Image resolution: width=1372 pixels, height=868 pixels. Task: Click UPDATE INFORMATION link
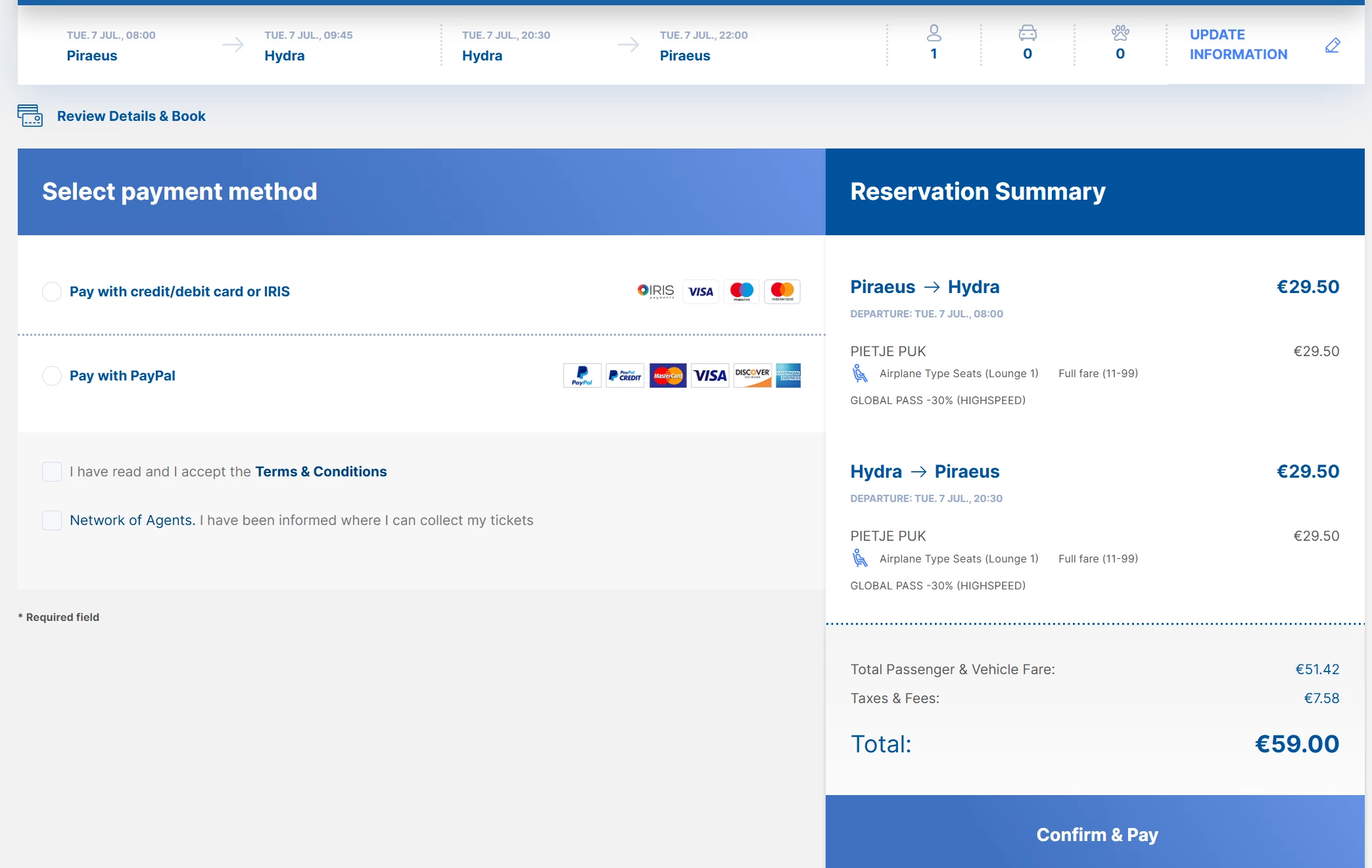pyautogui.click(x=1238, y=45)
